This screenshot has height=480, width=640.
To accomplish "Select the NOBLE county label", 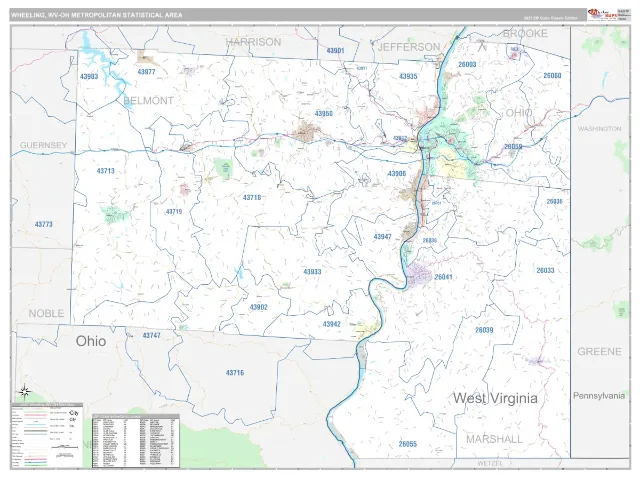I will click(x=47, y=313).
